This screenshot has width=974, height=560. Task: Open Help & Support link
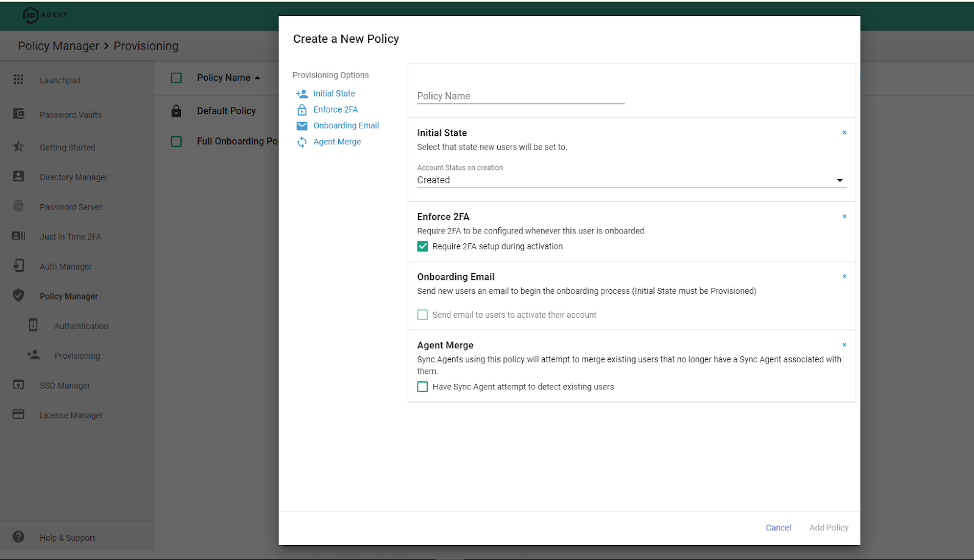67,538
